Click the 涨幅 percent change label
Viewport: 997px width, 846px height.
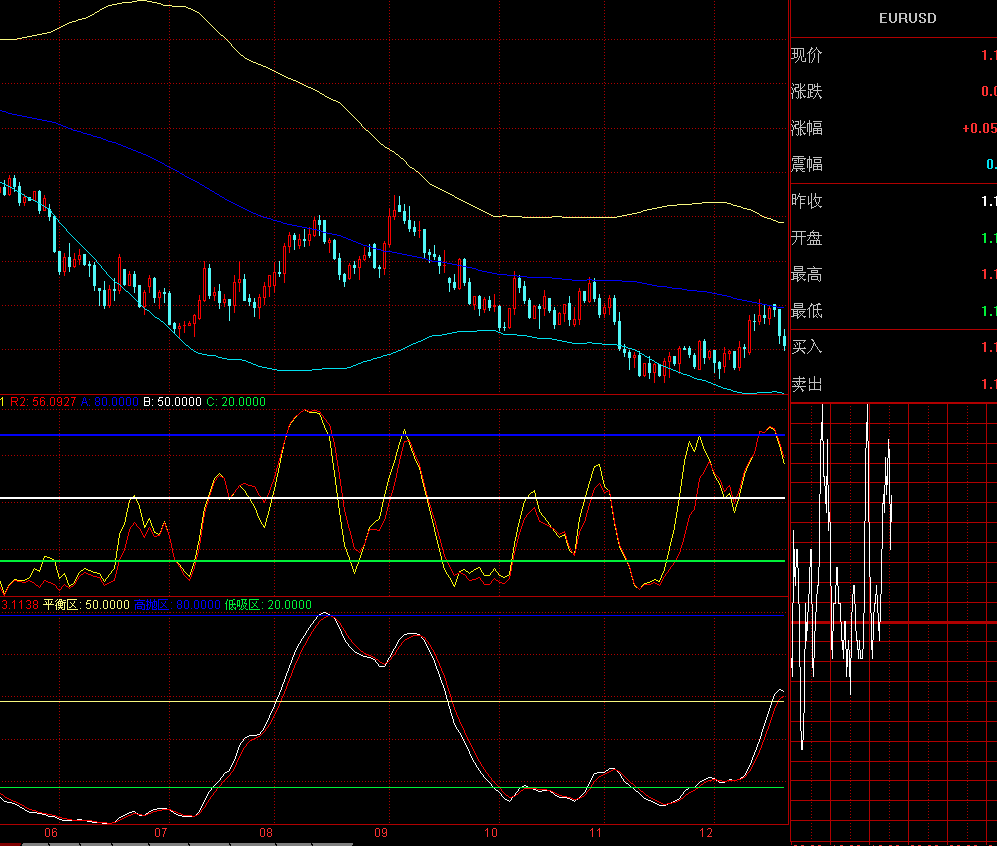coord(806,128)
